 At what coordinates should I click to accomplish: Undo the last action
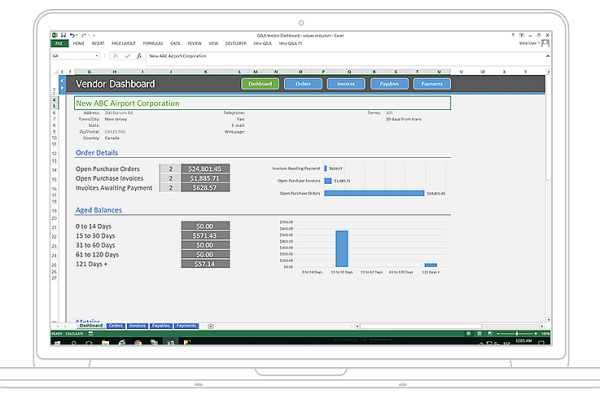point(72,35)
